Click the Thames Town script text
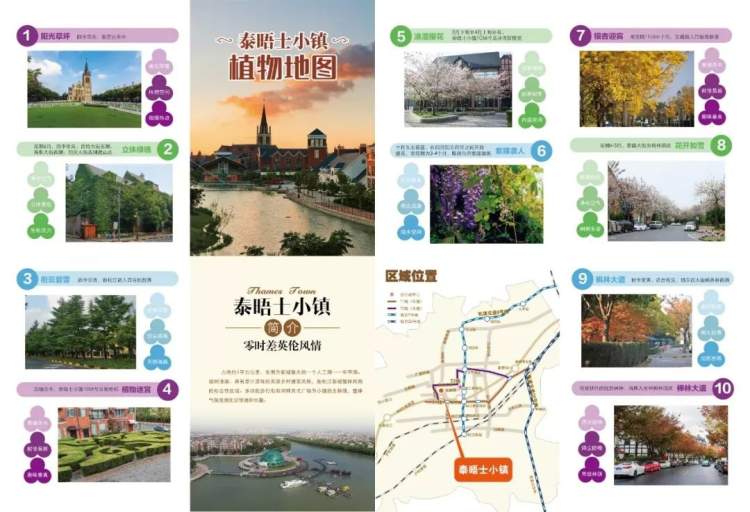This screenshot has width=750, height=512. [x=281, y=290]
